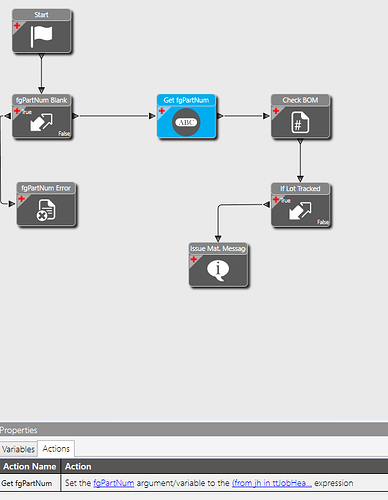The image size is (388, 500).
Task: Click the Action Name column header
Action: click(30, 467)
